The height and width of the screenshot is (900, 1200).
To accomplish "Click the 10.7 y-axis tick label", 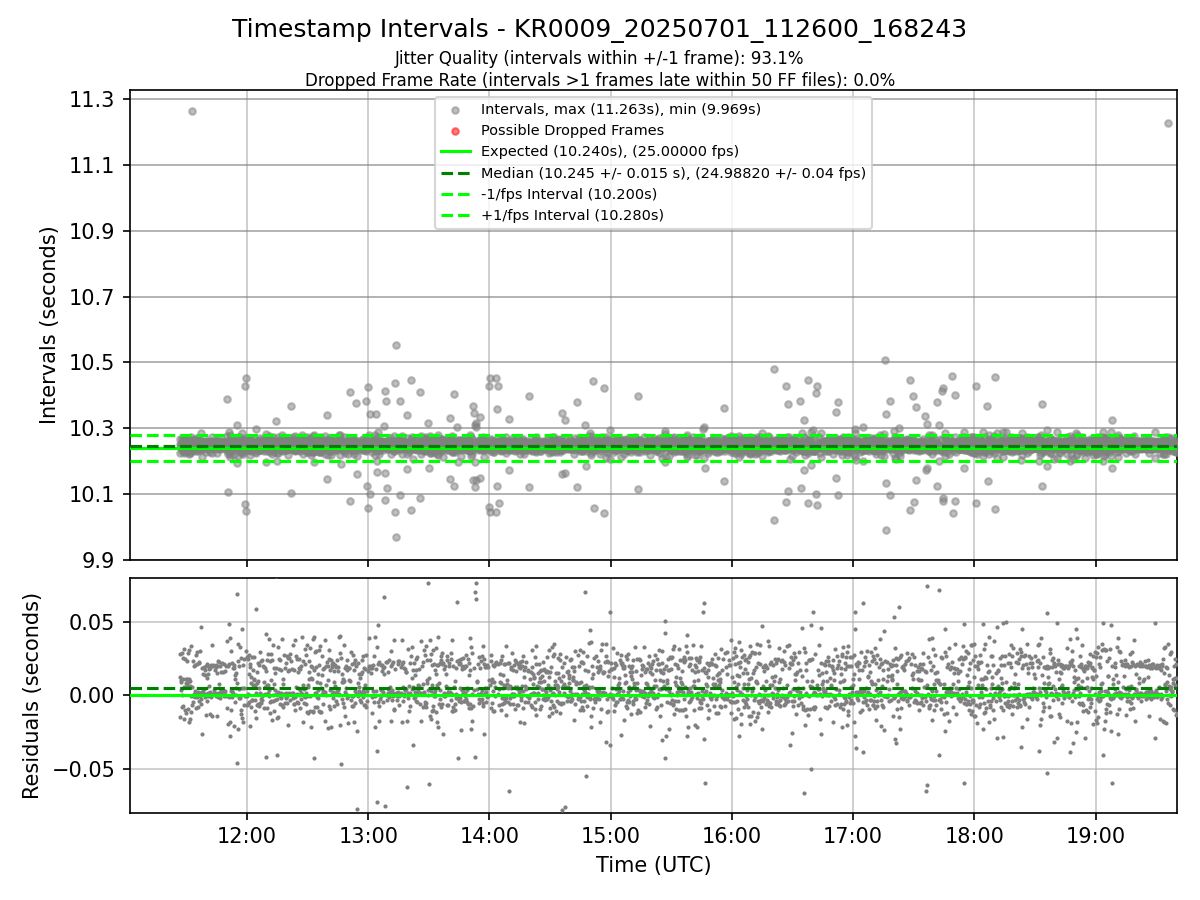I will click(x=94, y=297).
